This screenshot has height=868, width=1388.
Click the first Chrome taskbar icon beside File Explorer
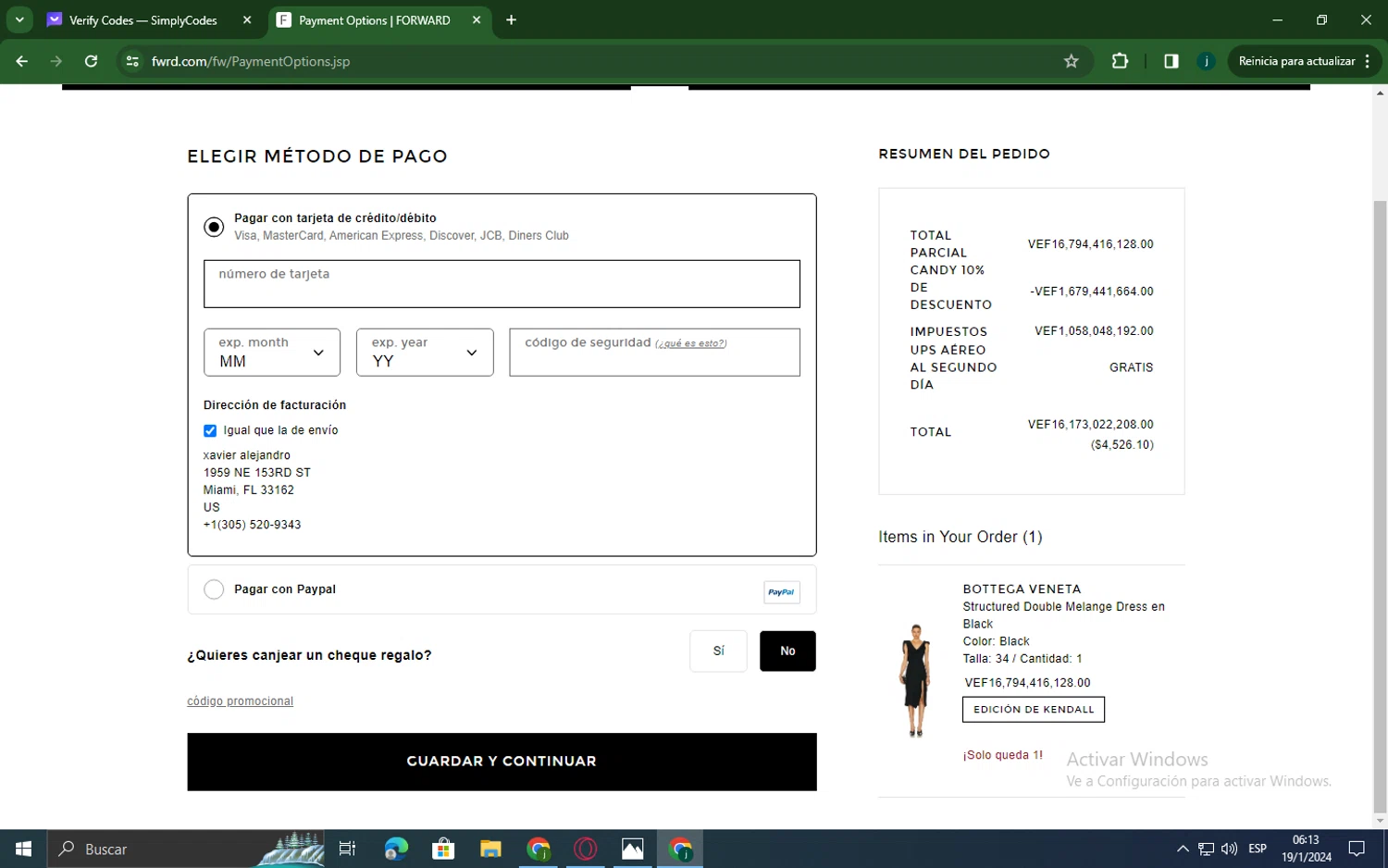[x=539, y=849]
